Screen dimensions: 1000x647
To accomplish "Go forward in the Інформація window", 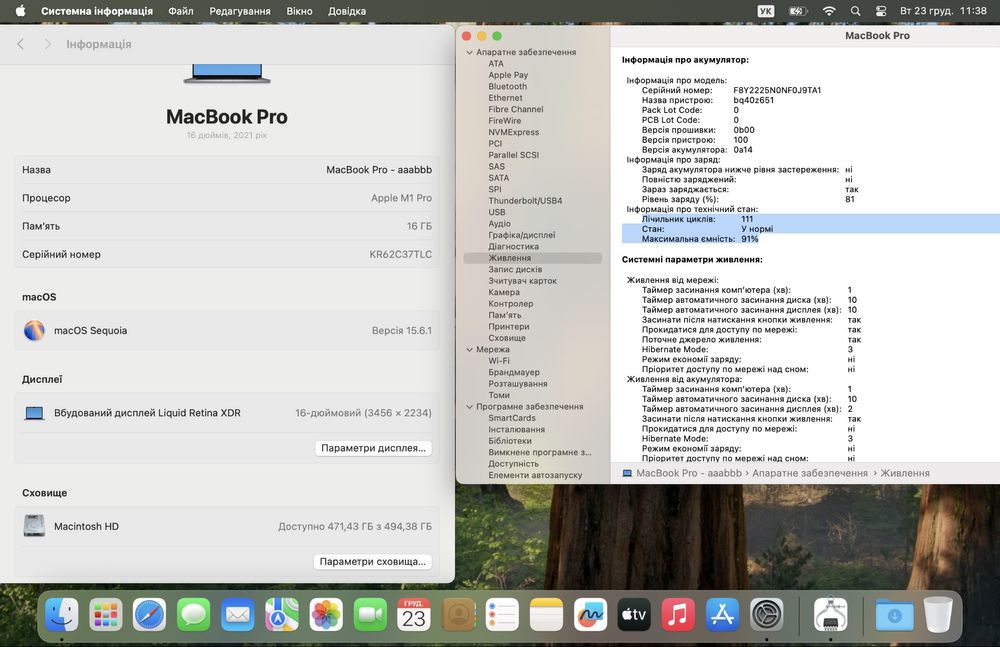I will [x=47, y=44].
